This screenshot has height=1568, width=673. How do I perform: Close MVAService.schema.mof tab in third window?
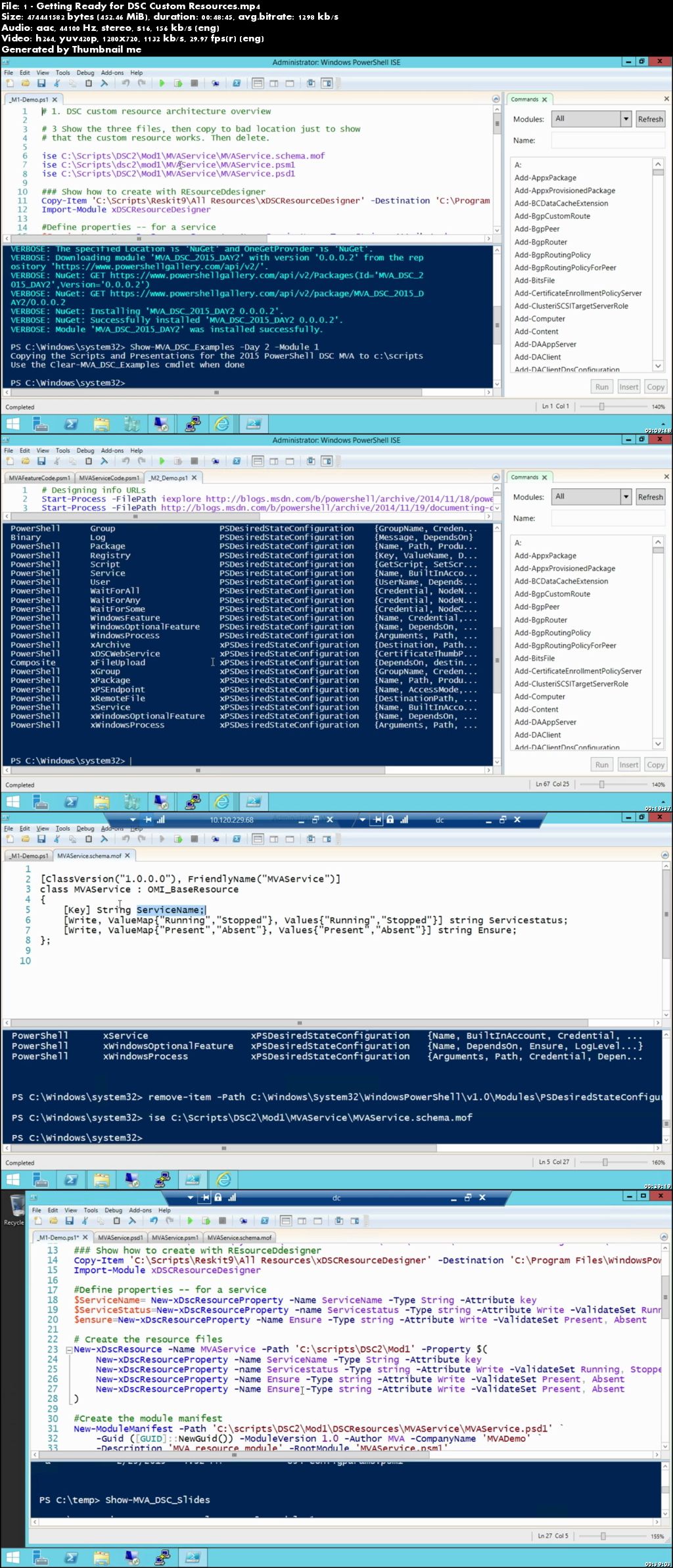point(128,856)
